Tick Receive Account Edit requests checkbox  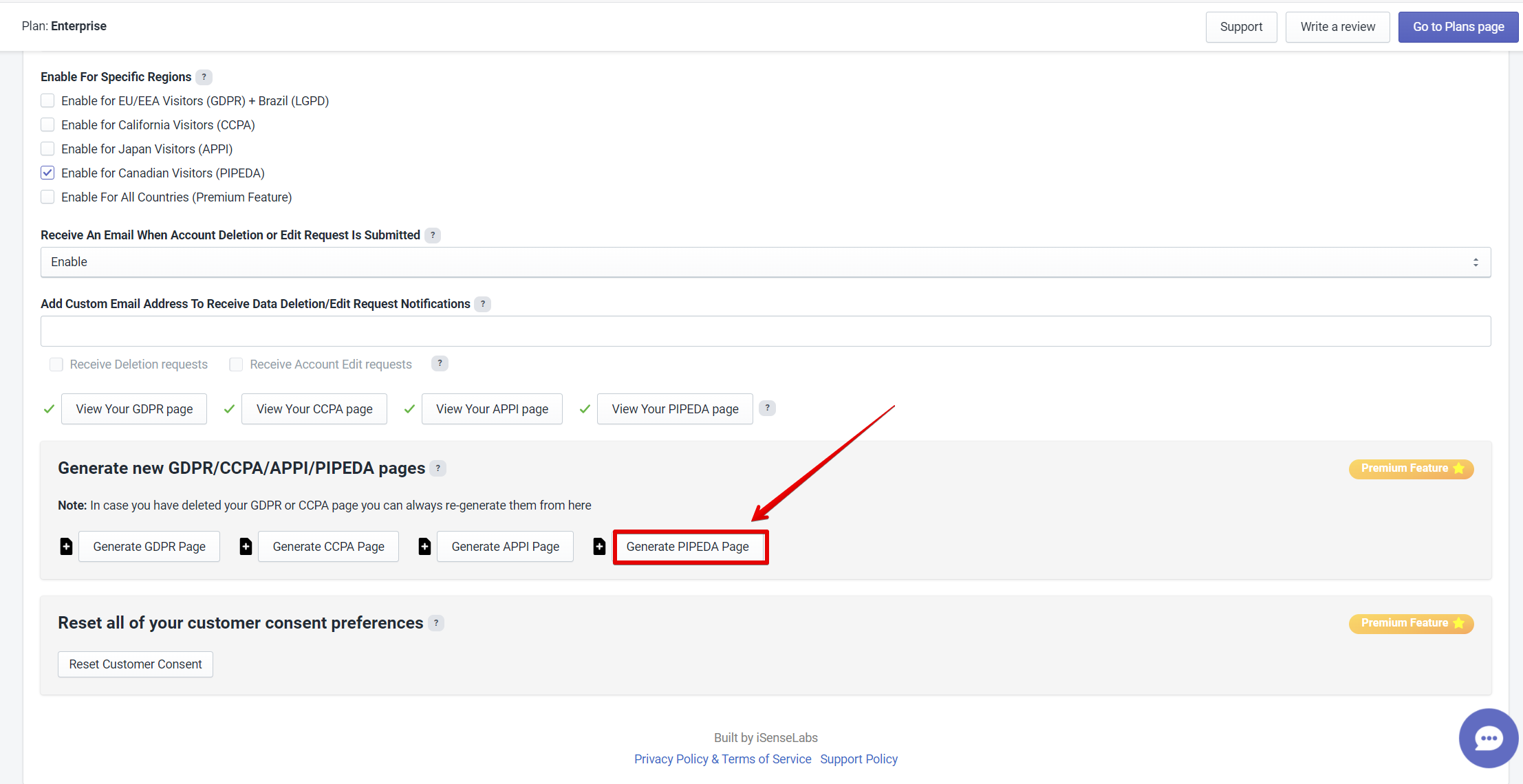click(236, 364)
